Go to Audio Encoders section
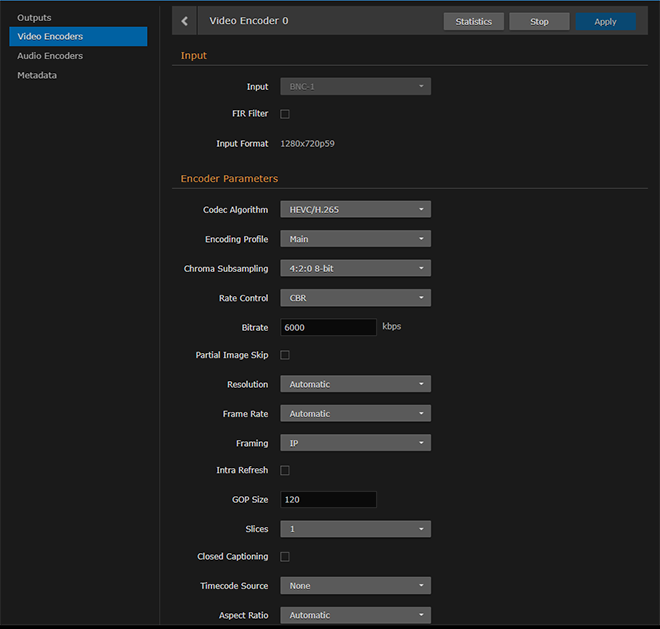This screenshot has width=660, height=629. (50, 56)
